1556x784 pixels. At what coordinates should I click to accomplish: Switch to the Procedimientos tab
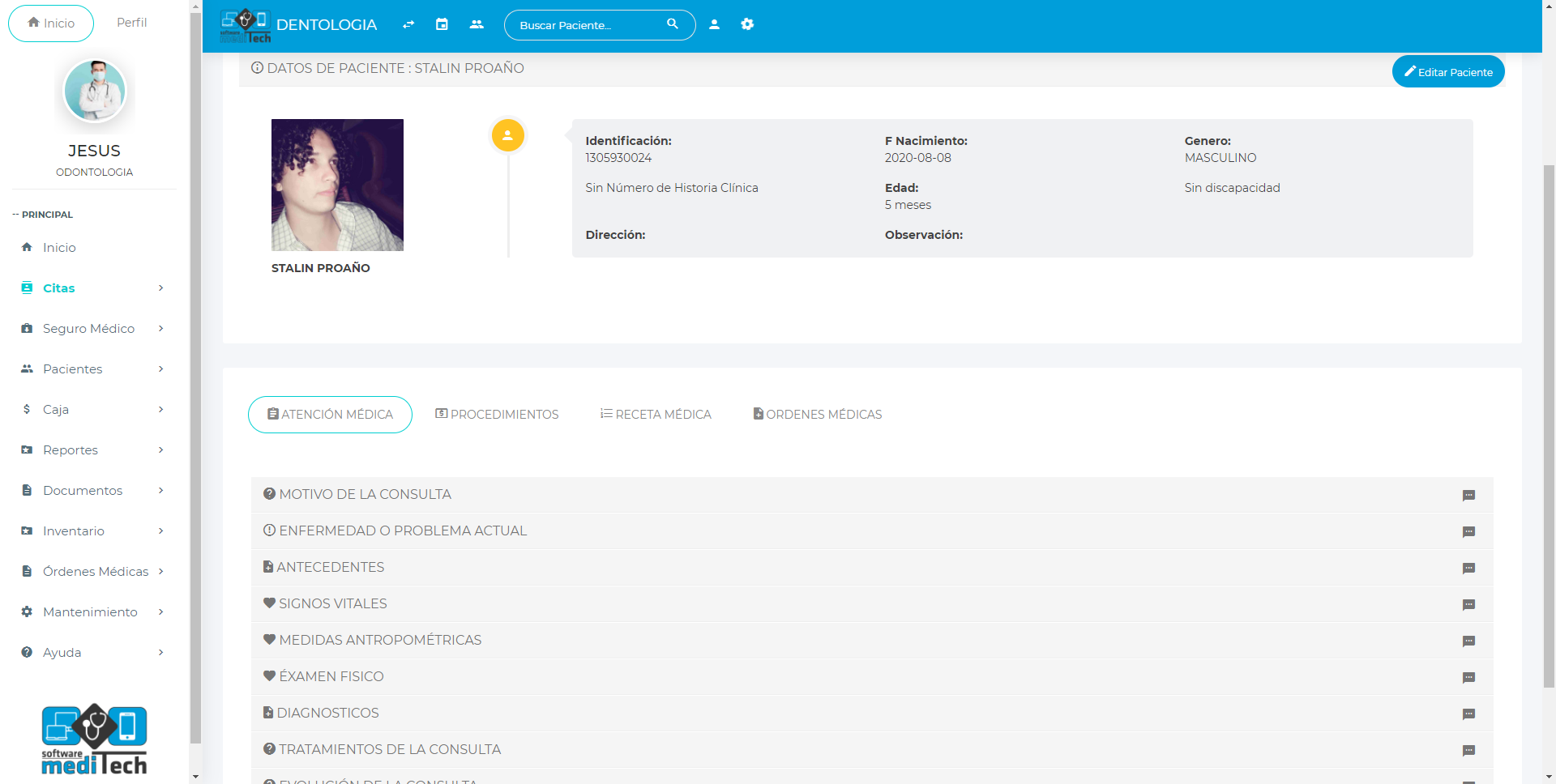click(497, 414)
